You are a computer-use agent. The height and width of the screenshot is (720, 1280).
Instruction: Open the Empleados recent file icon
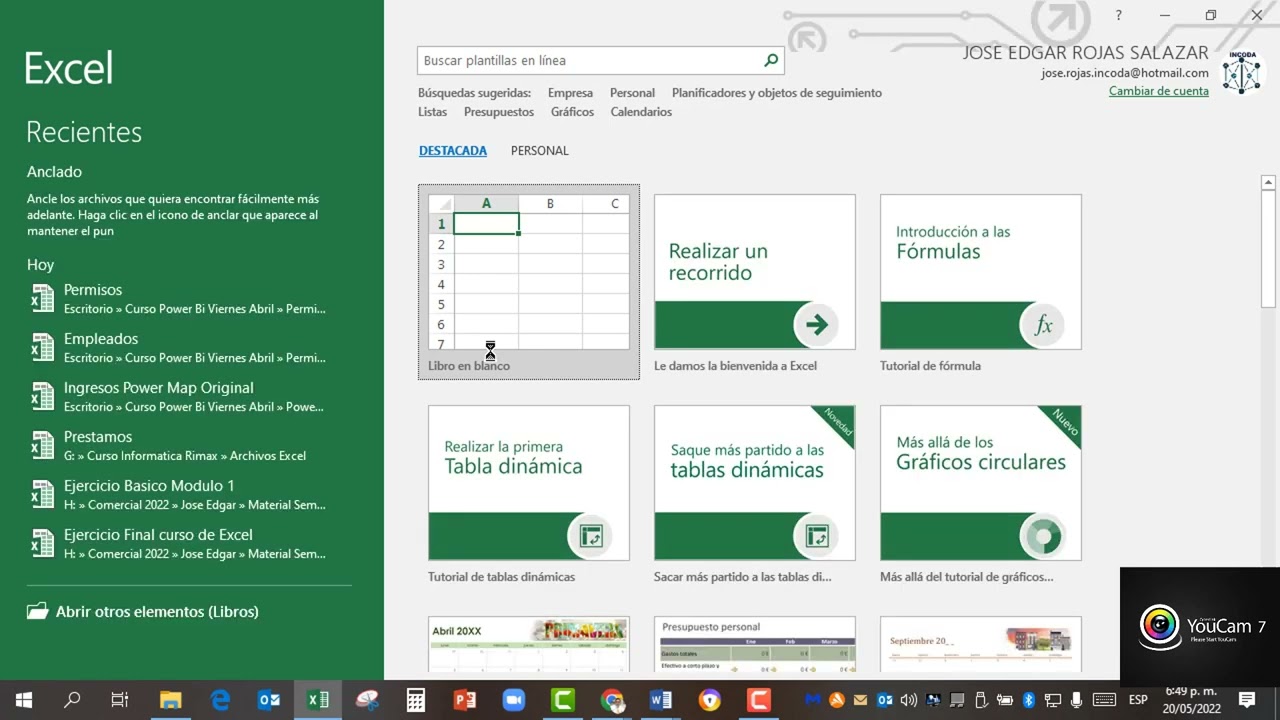pyautogui.click(x=42, y=348)
